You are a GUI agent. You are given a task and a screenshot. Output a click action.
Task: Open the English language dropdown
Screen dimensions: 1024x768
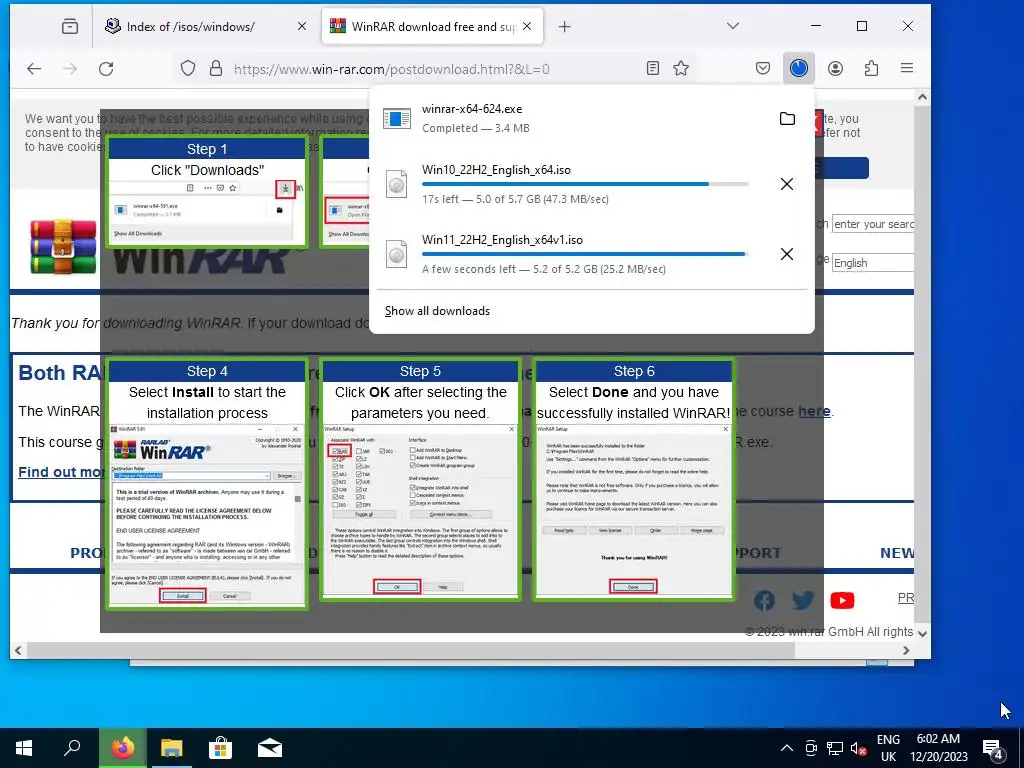(872, 263)
